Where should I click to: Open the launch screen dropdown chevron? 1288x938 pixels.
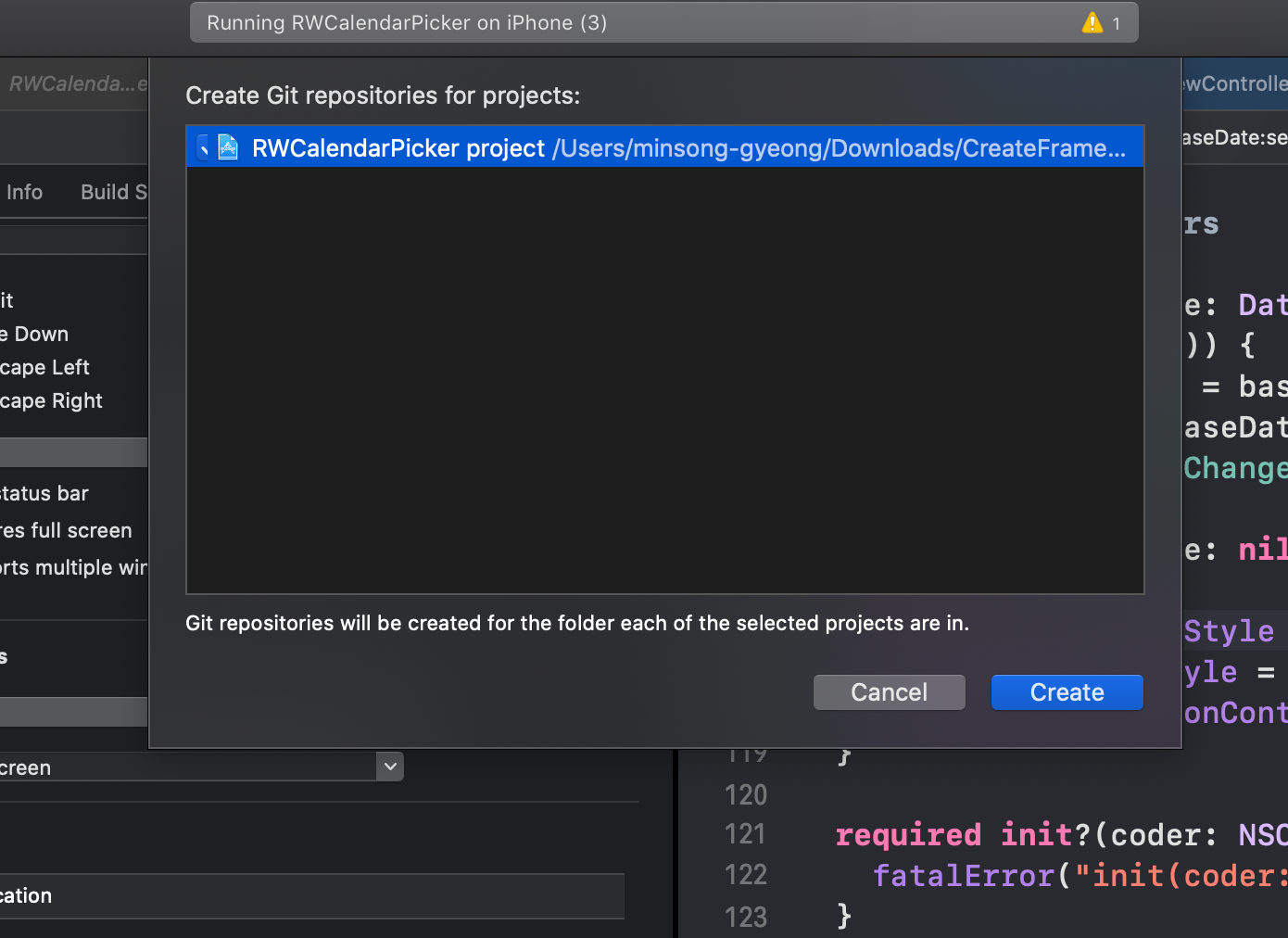click(390, 767)
